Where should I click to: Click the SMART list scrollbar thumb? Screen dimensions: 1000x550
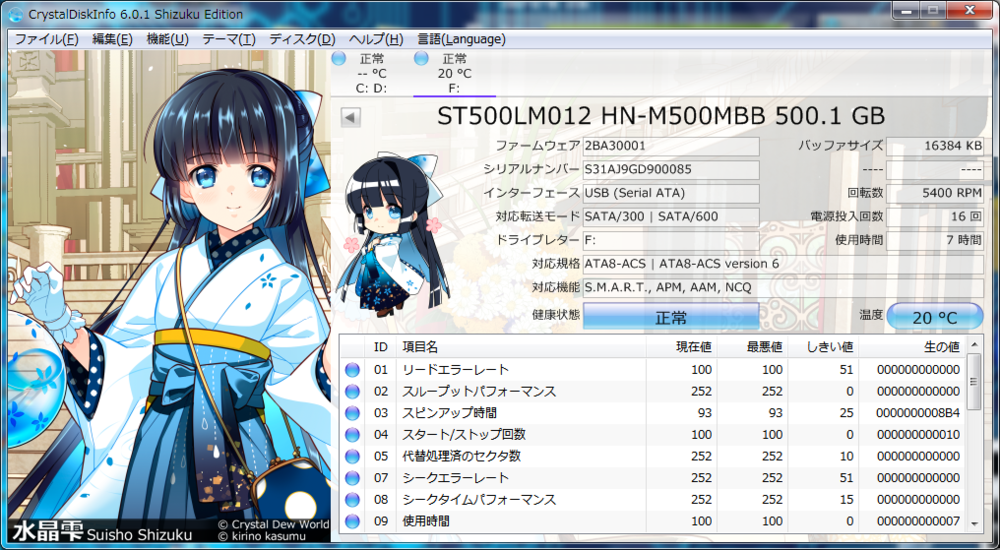click(973, 382)
